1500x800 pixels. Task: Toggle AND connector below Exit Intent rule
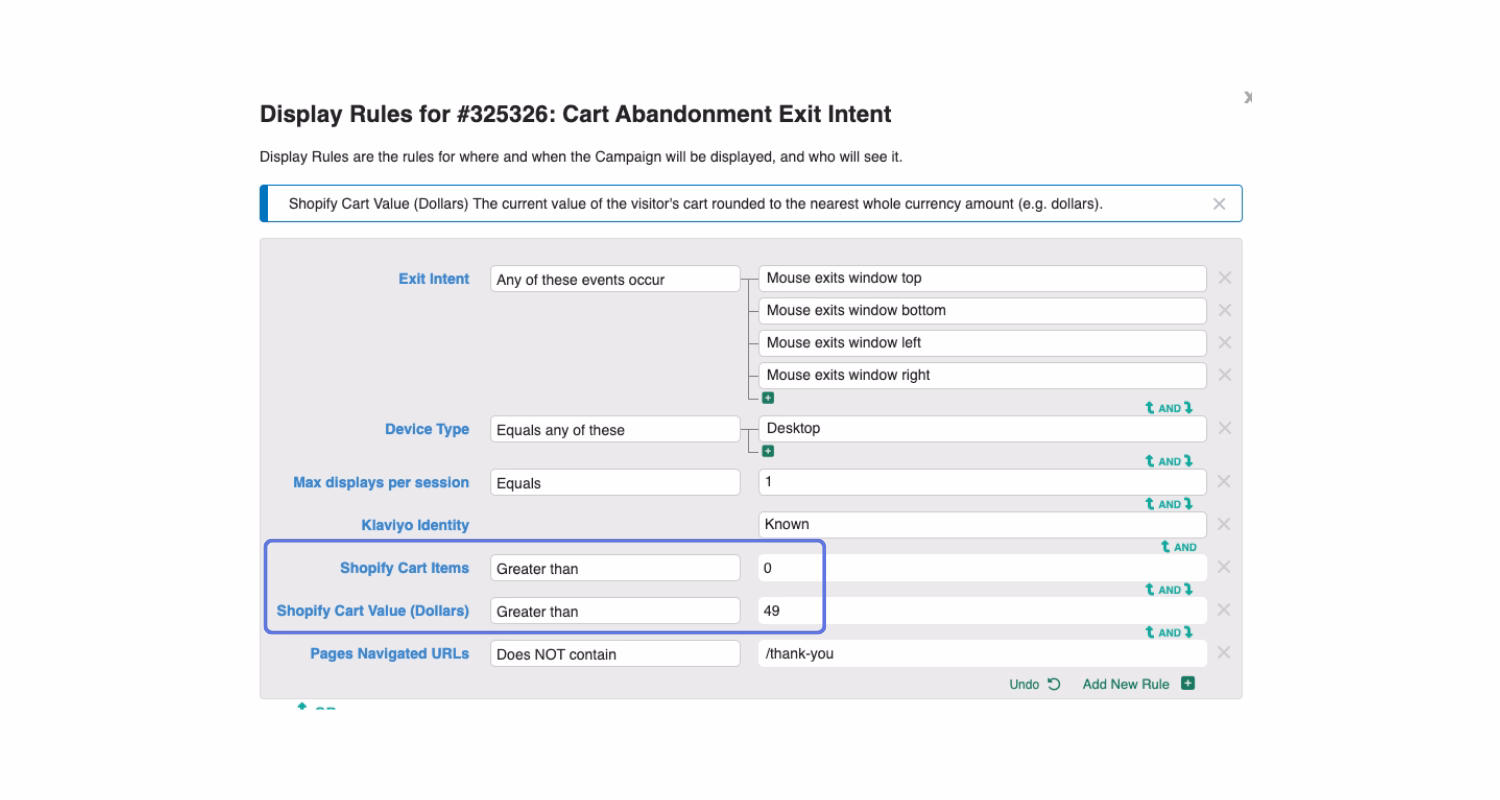tap(1169, 408)
